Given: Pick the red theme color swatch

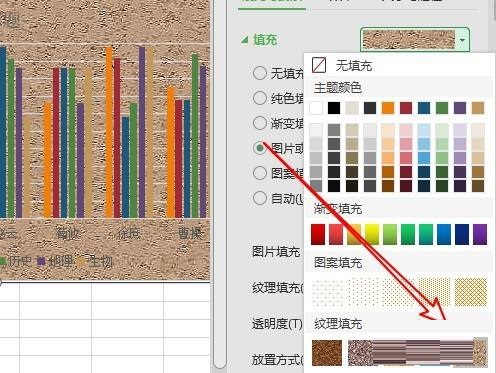Looking at the screenshot, I should 406,108.
